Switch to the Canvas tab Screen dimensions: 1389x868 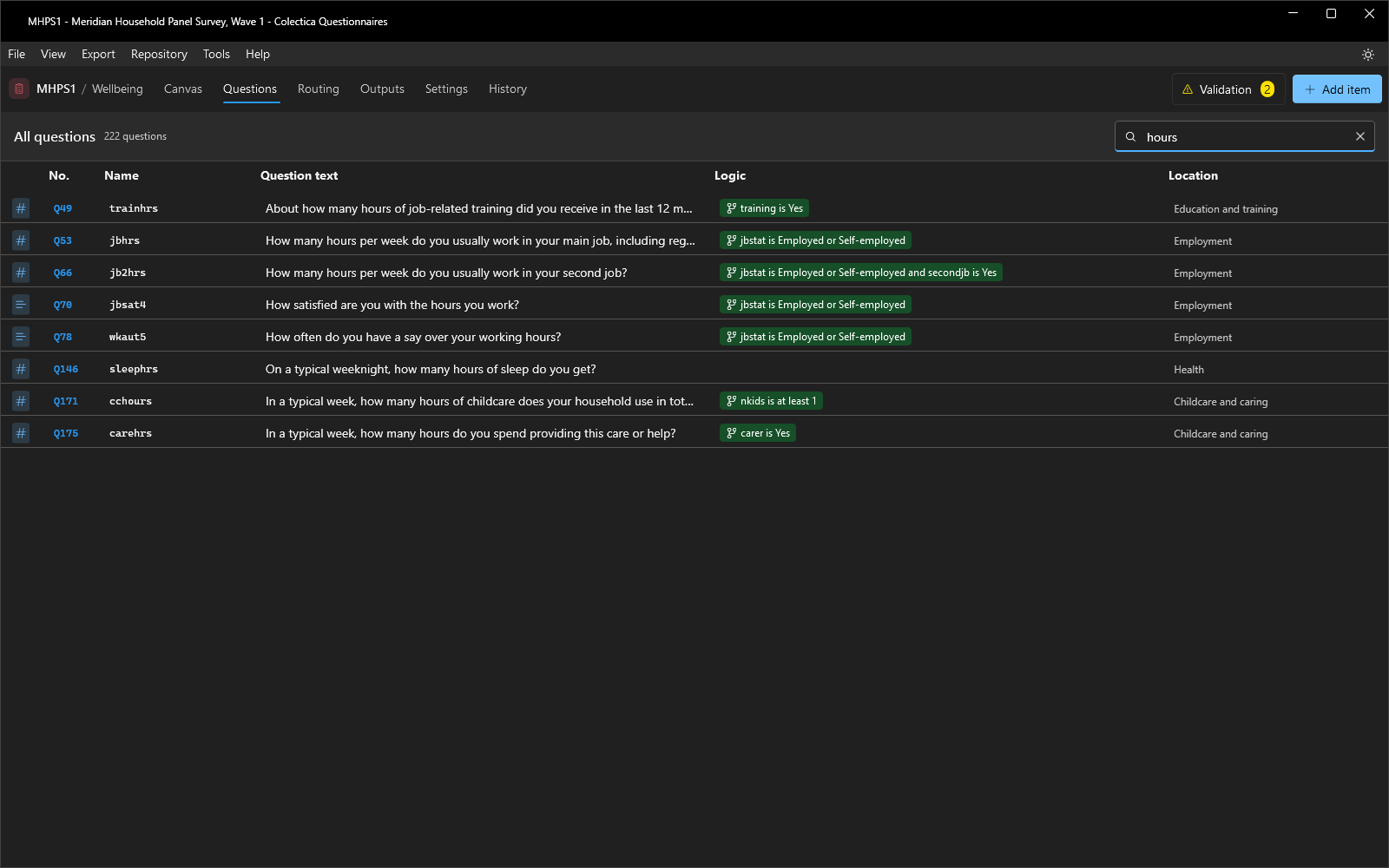click(x=183, y=89)
